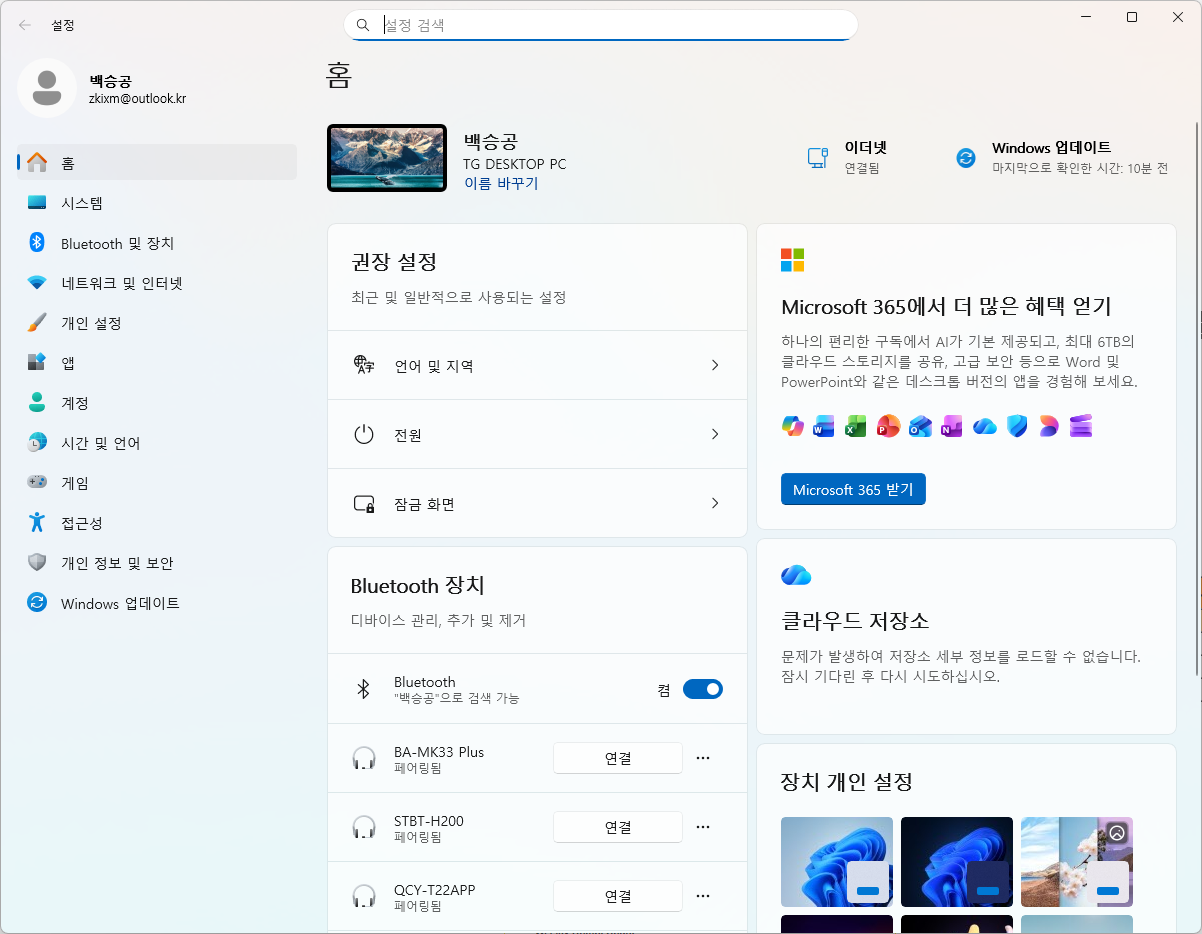
Task: Click the 개인 설정 paintbrush icon
Action: pyautogui.click(x=37, y=323)
